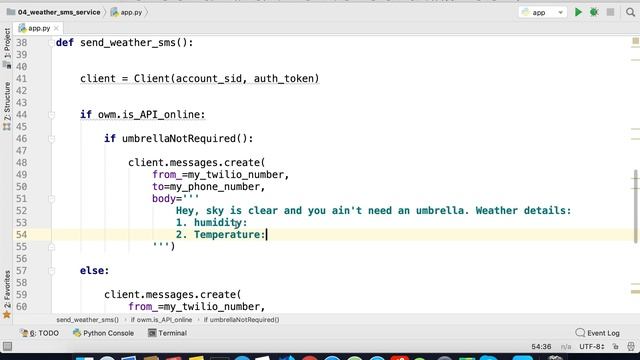Click the star icon on Favorites tab

tap(7, 315)
